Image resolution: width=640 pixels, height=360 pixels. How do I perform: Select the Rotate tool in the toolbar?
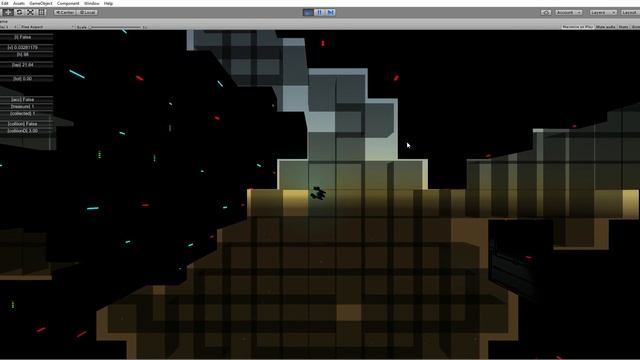(19, 12)
